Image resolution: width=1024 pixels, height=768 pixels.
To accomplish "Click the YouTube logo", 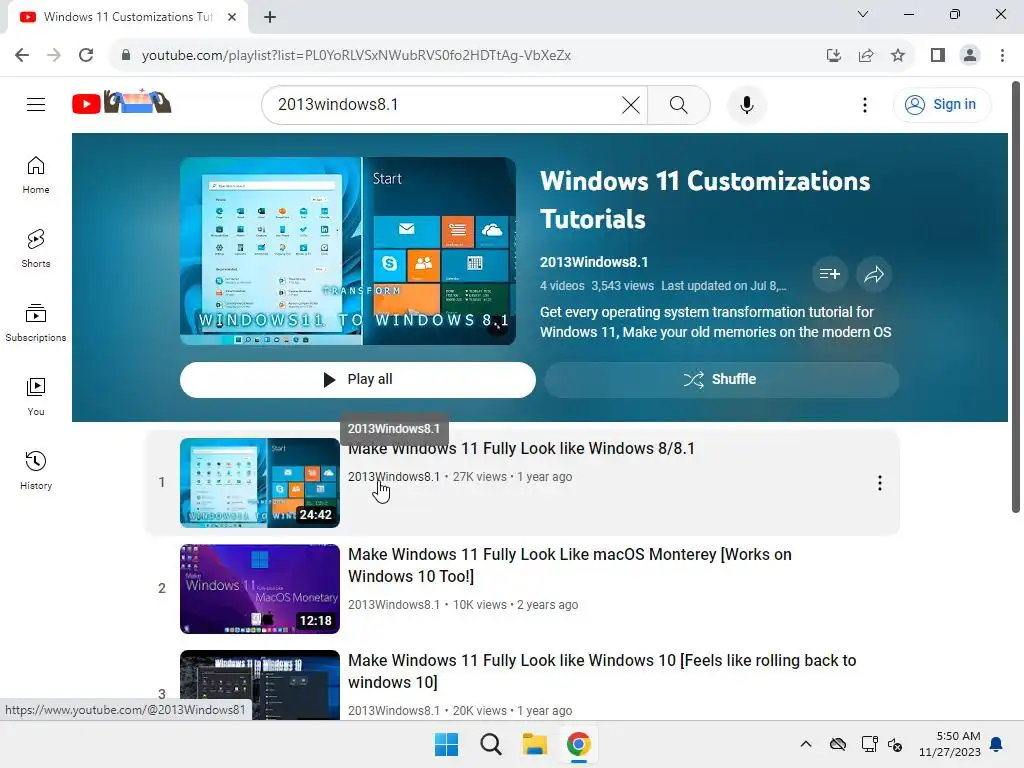I will click(121, 103).
